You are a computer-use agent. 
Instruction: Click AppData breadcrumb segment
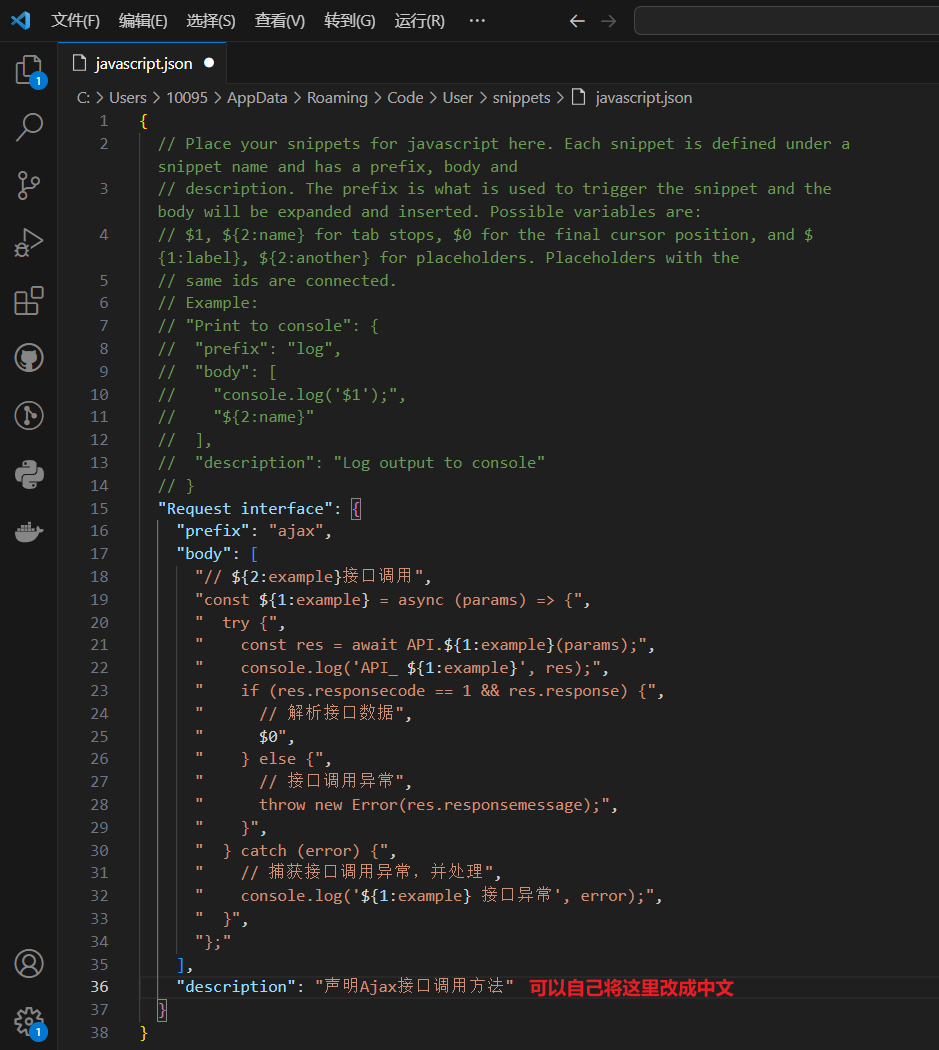pyautogui.click(x=257, y=98)
